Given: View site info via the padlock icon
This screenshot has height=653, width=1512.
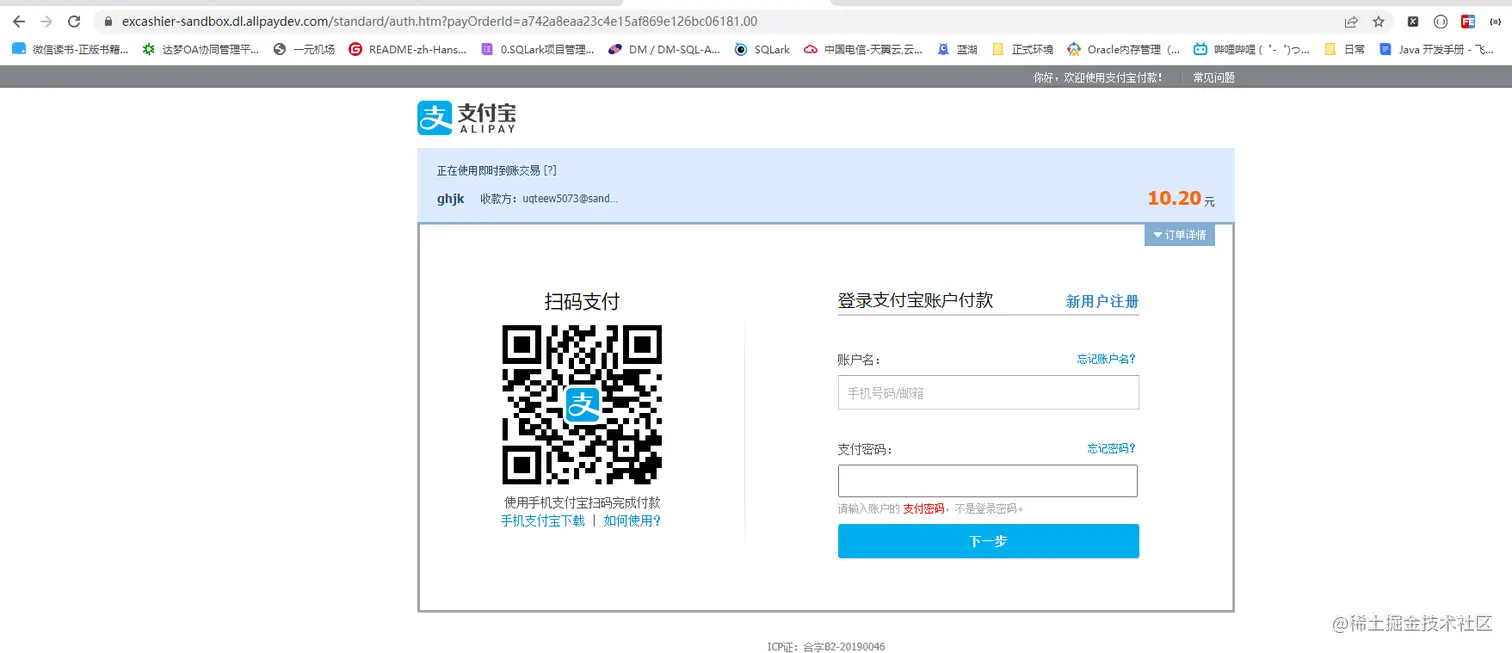Looking at the screenshot, I should (108, 21).
